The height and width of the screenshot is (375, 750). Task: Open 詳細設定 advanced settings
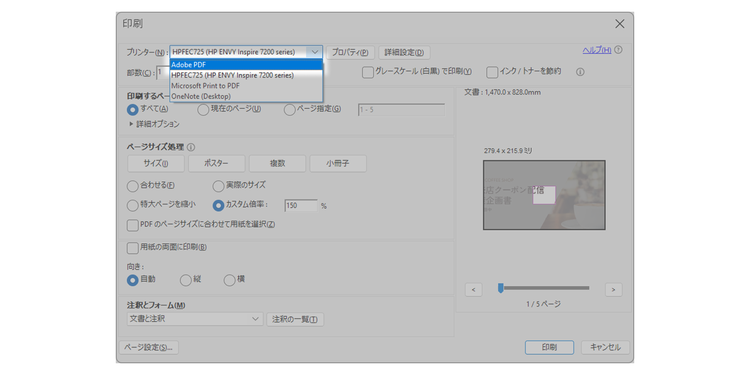tap(404, 52)
